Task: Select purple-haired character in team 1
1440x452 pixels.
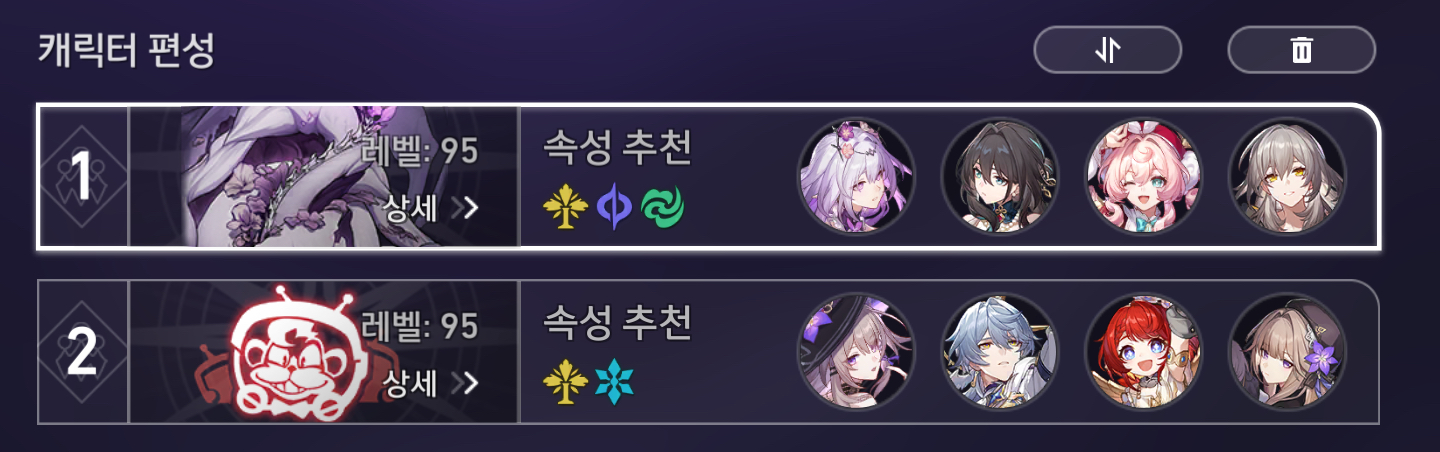Action: 856,177
